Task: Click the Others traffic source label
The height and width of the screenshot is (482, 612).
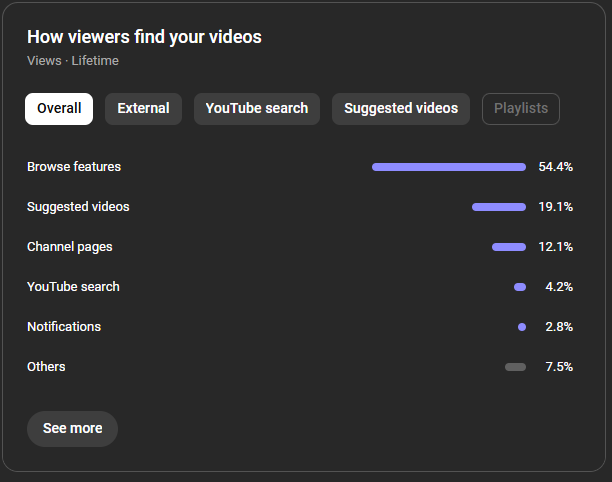Action: point(46,367)
